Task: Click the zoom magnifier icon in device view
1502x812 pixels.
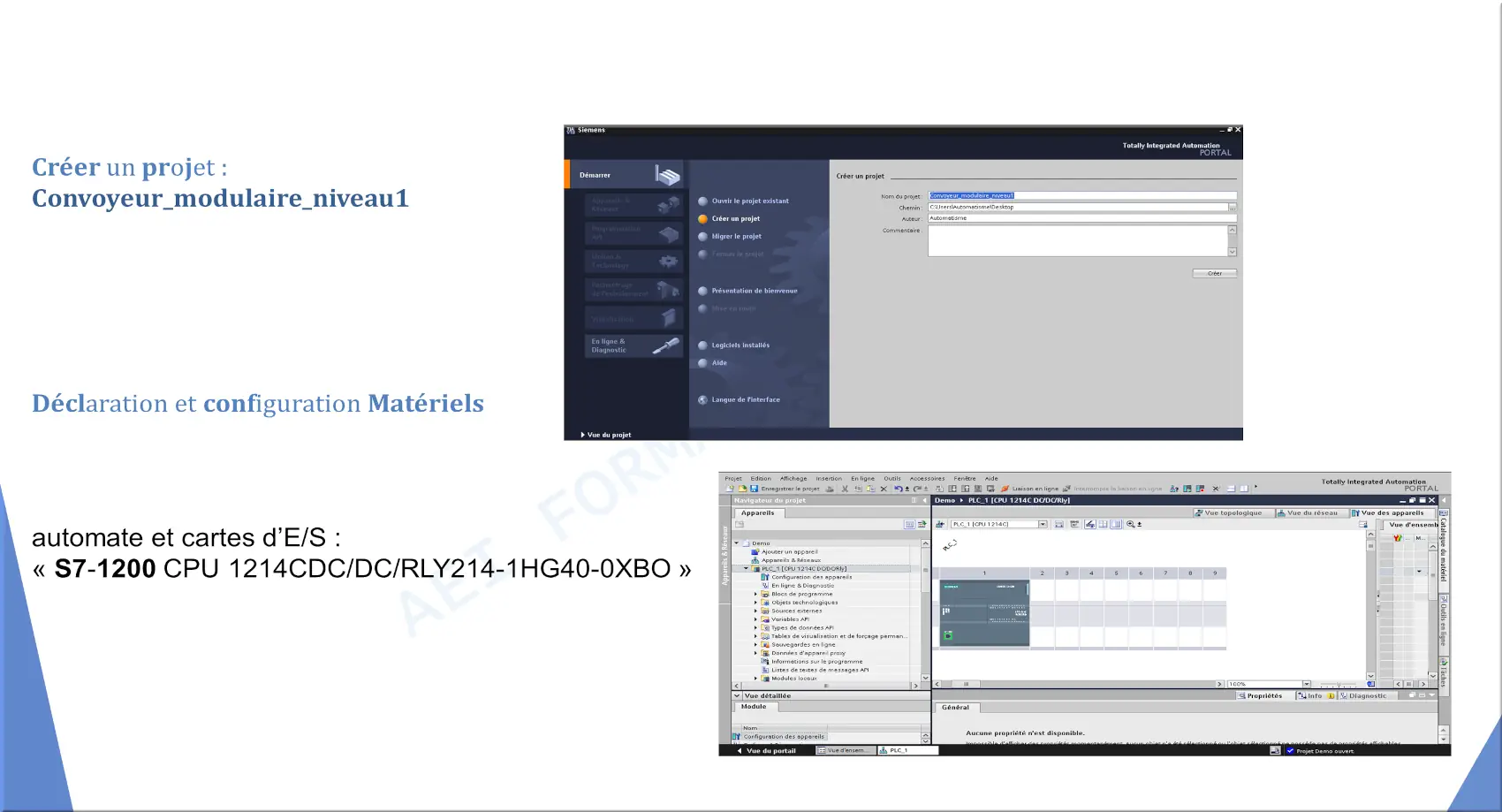Action: [x=1131, y=524]
